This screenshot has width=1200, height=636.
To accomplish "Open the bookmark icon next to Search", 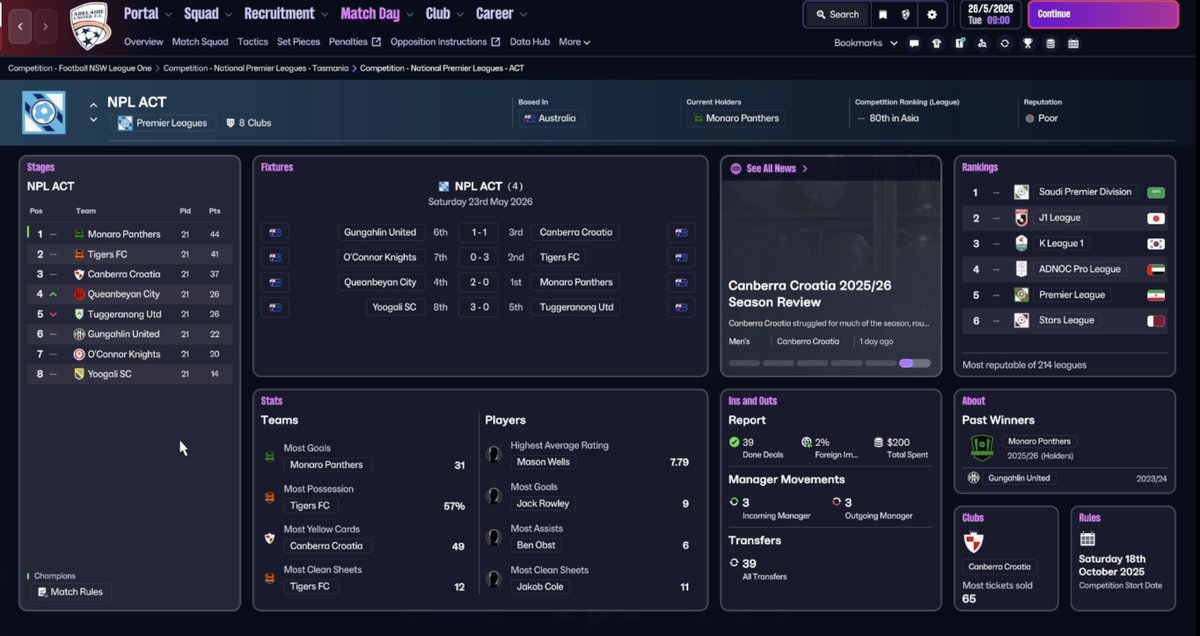I will [883, 14].
